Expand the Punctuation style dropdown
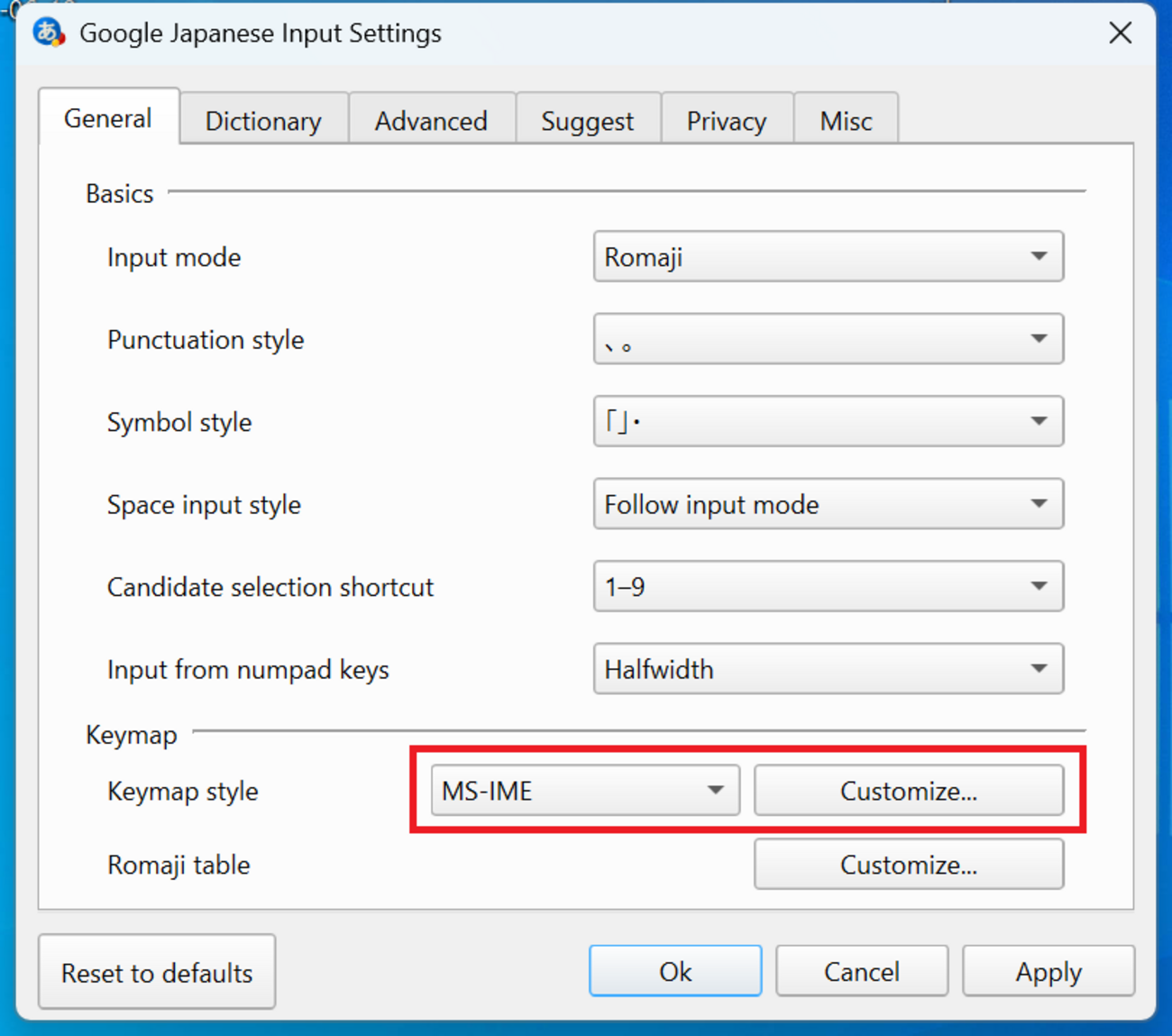The height and width of the screenshot is (1036, 1172). click(x=828, y=339)
